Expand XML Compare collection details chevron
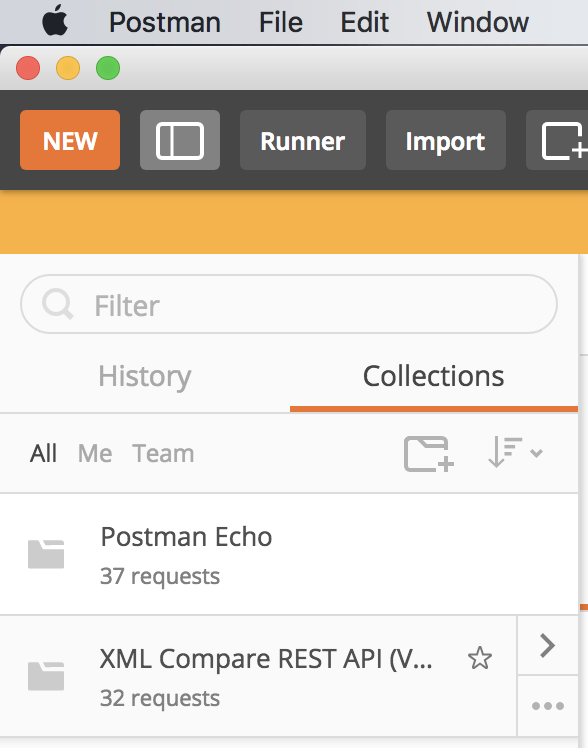This screenshot has width=588, height=748. click(x=547, y=645)
